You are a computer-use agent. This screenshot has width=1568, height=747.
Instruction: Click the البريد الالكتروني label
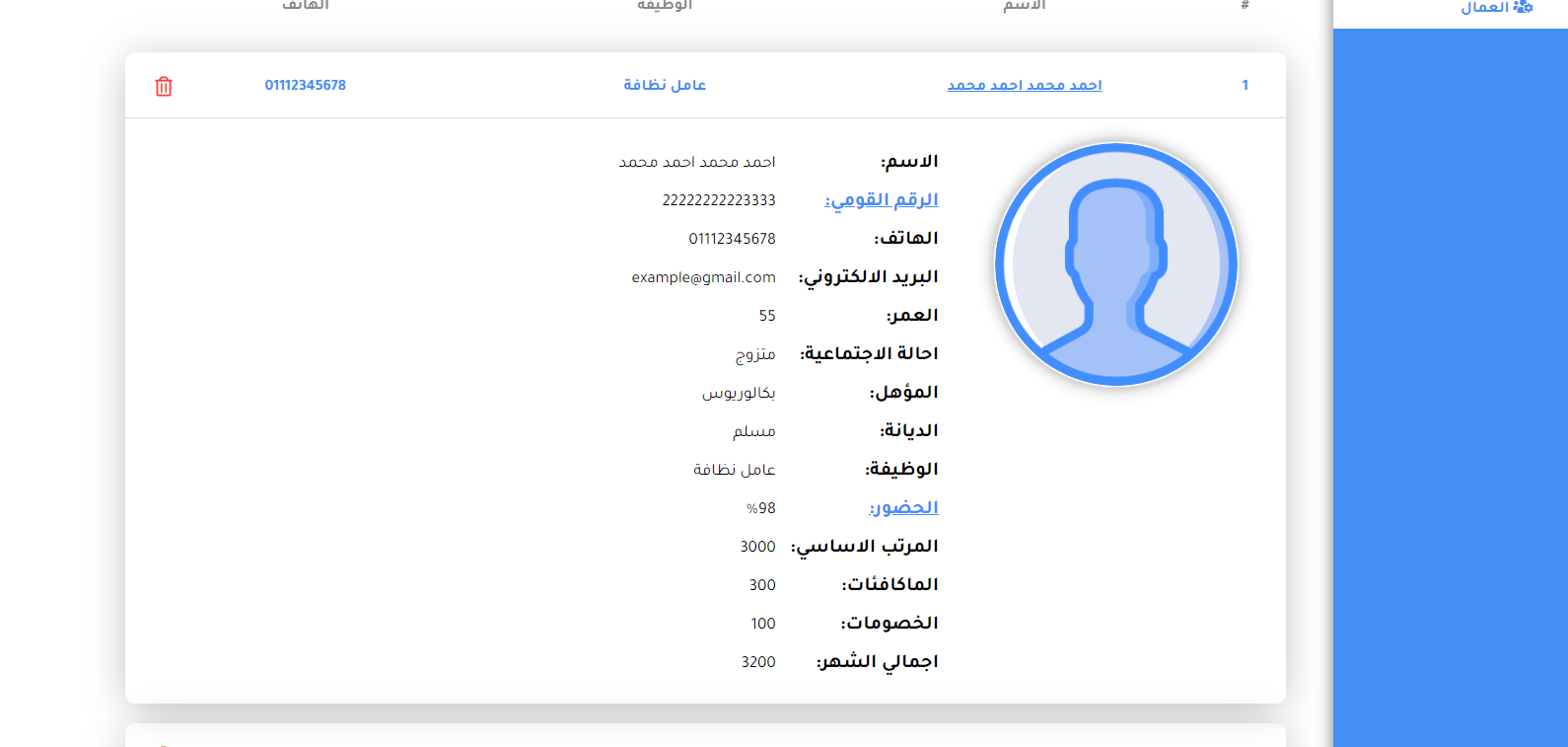[x=869, y=277]
